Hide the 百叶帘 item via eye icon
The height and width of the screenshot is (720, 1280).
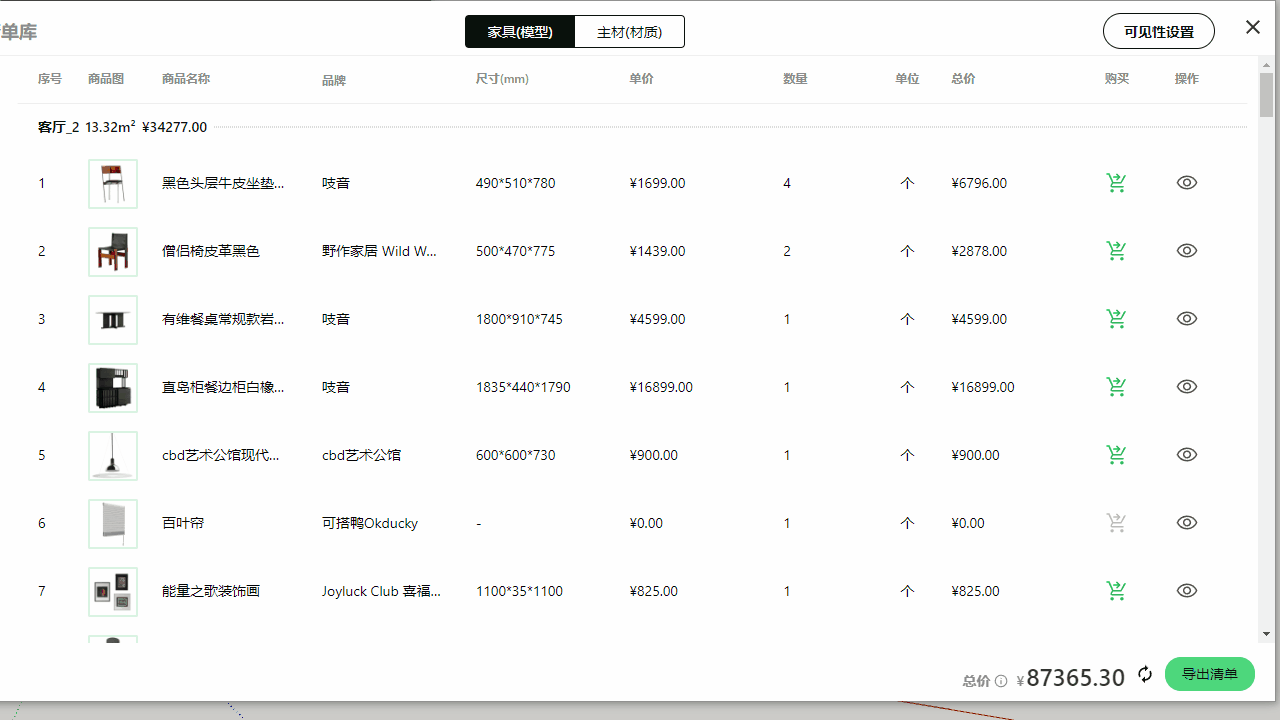pos(1187,523)
